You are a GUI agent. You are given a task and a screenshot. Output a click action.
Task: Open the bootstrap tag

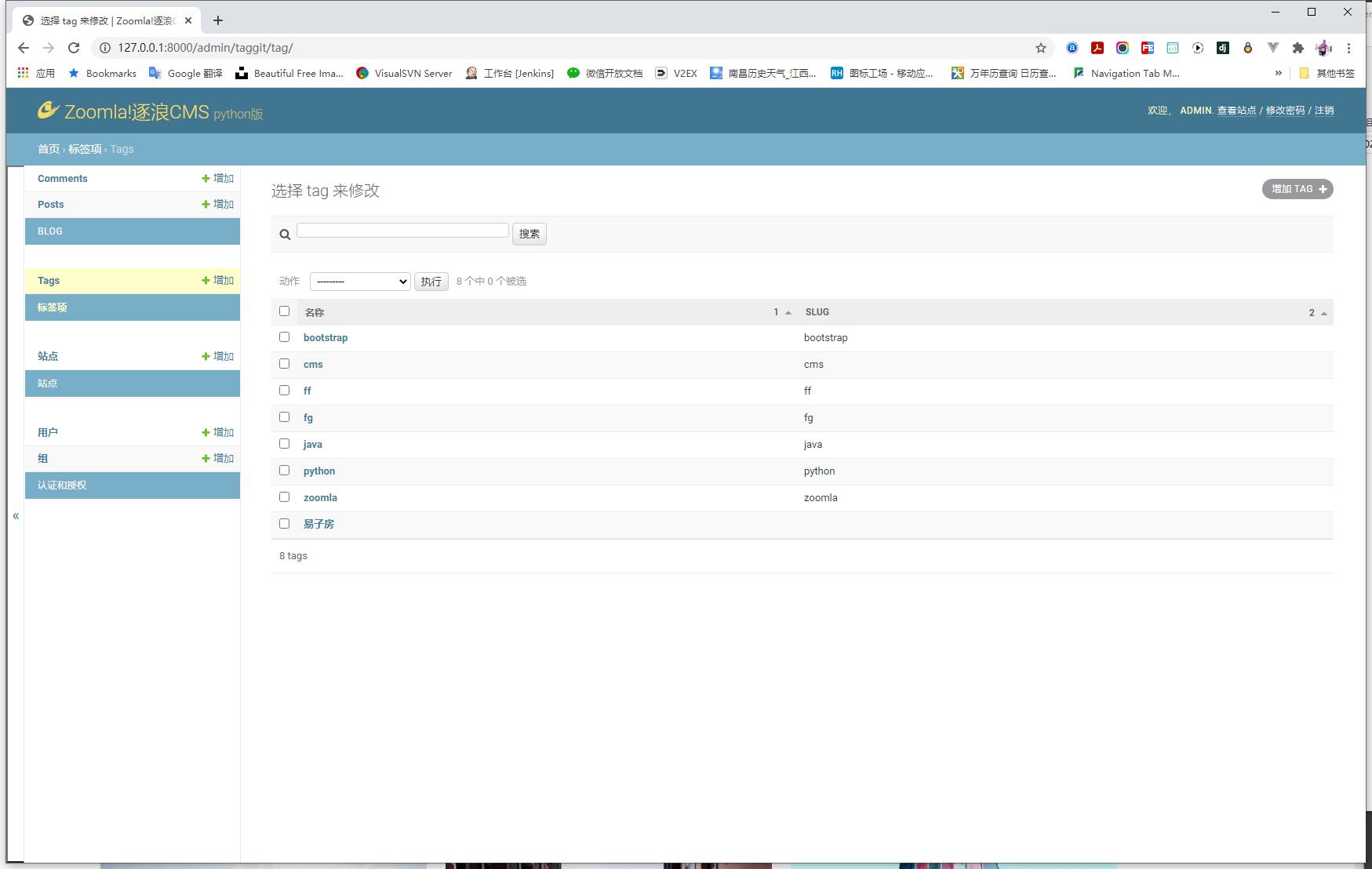pos(326,337)
